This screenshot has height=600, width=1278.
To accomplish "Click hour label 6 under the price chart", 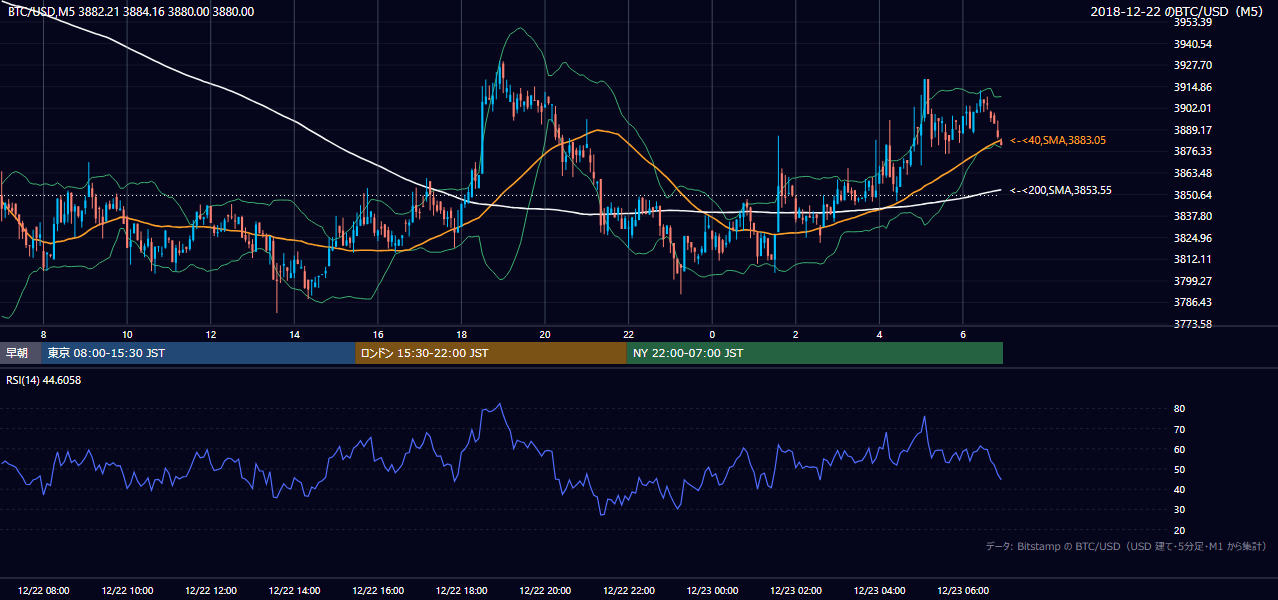I will pyautogui.click(x=963, y=334).
